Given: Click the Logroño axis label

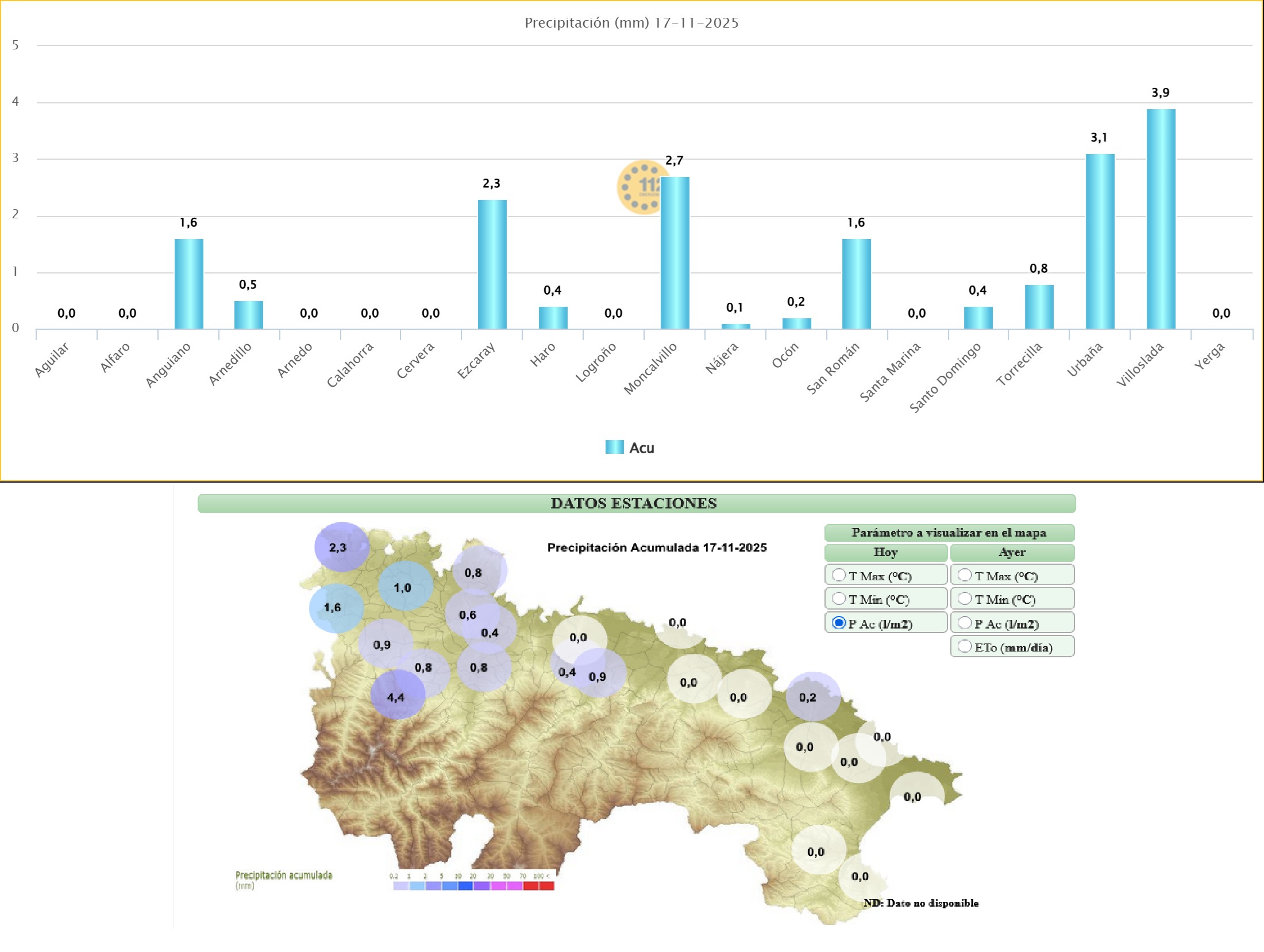Looking at the screenshot, I should tap(596, 362).
